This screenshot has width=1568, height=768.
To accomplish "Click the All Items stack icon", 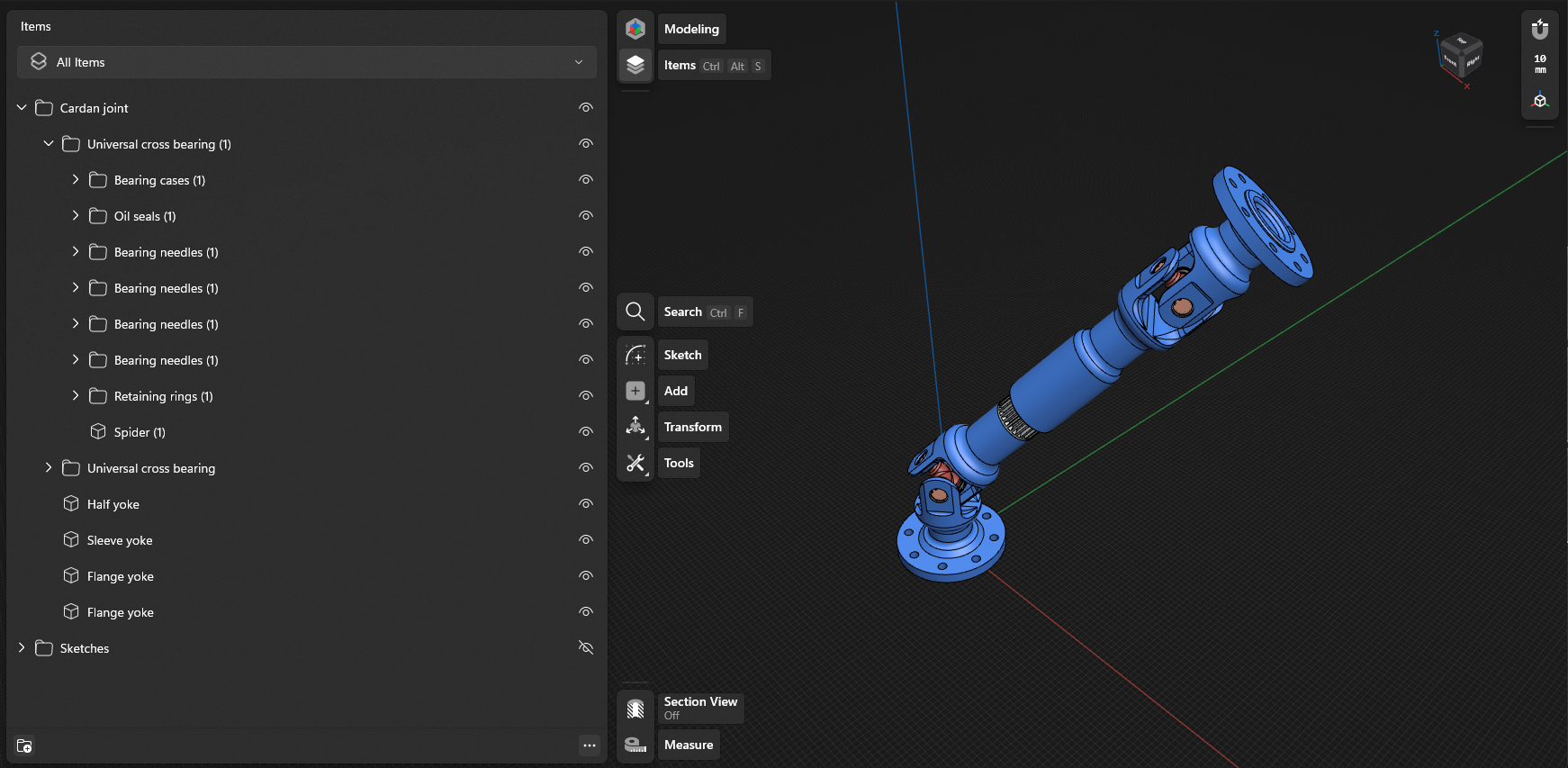I will pyautogui.click(x=39, y=61).
